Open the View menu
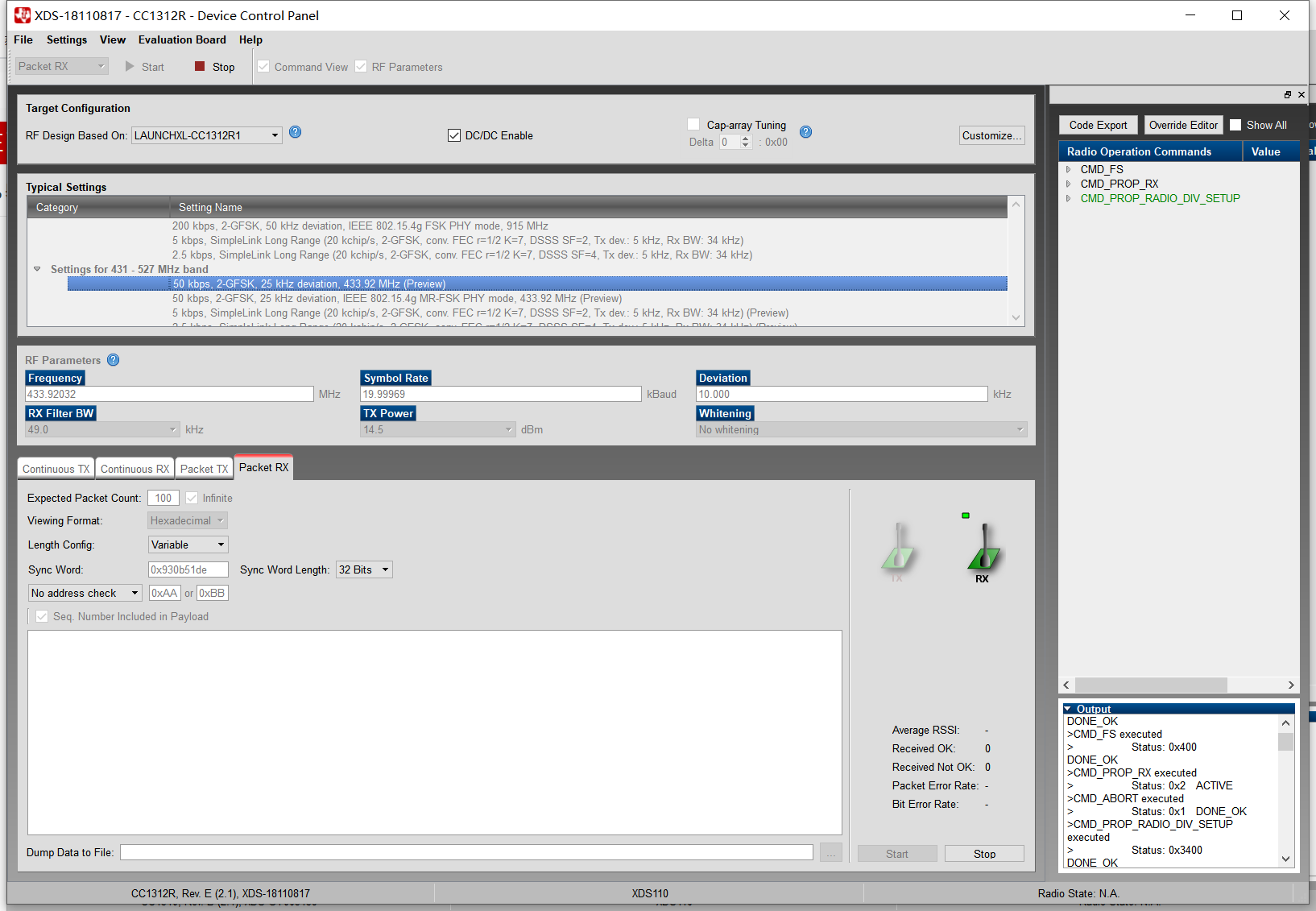The image size is (1316, 911). point(113,39)
